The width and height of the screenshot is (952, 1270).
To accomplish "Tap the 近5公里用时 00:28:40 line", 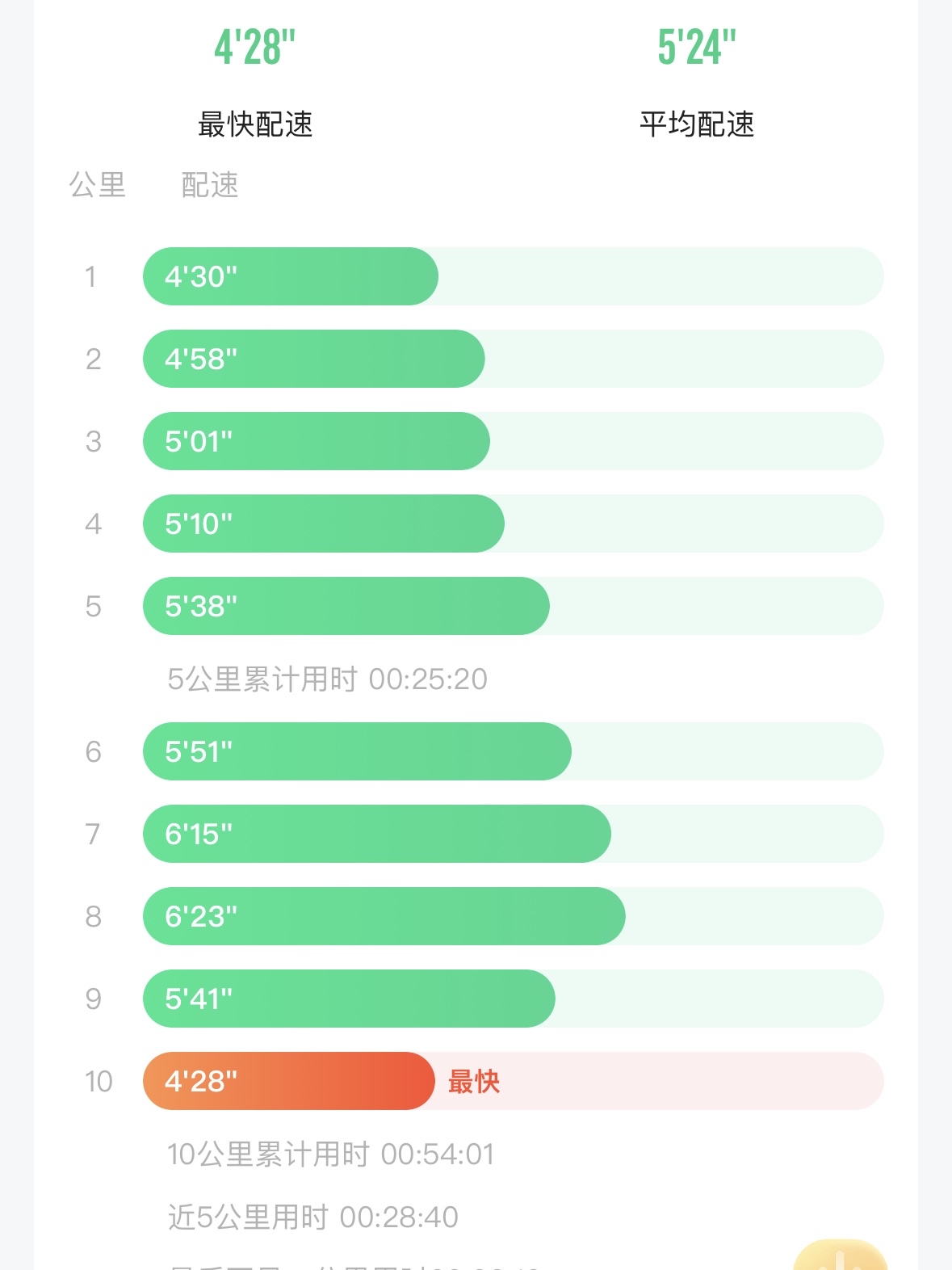I will (312, 1217).
